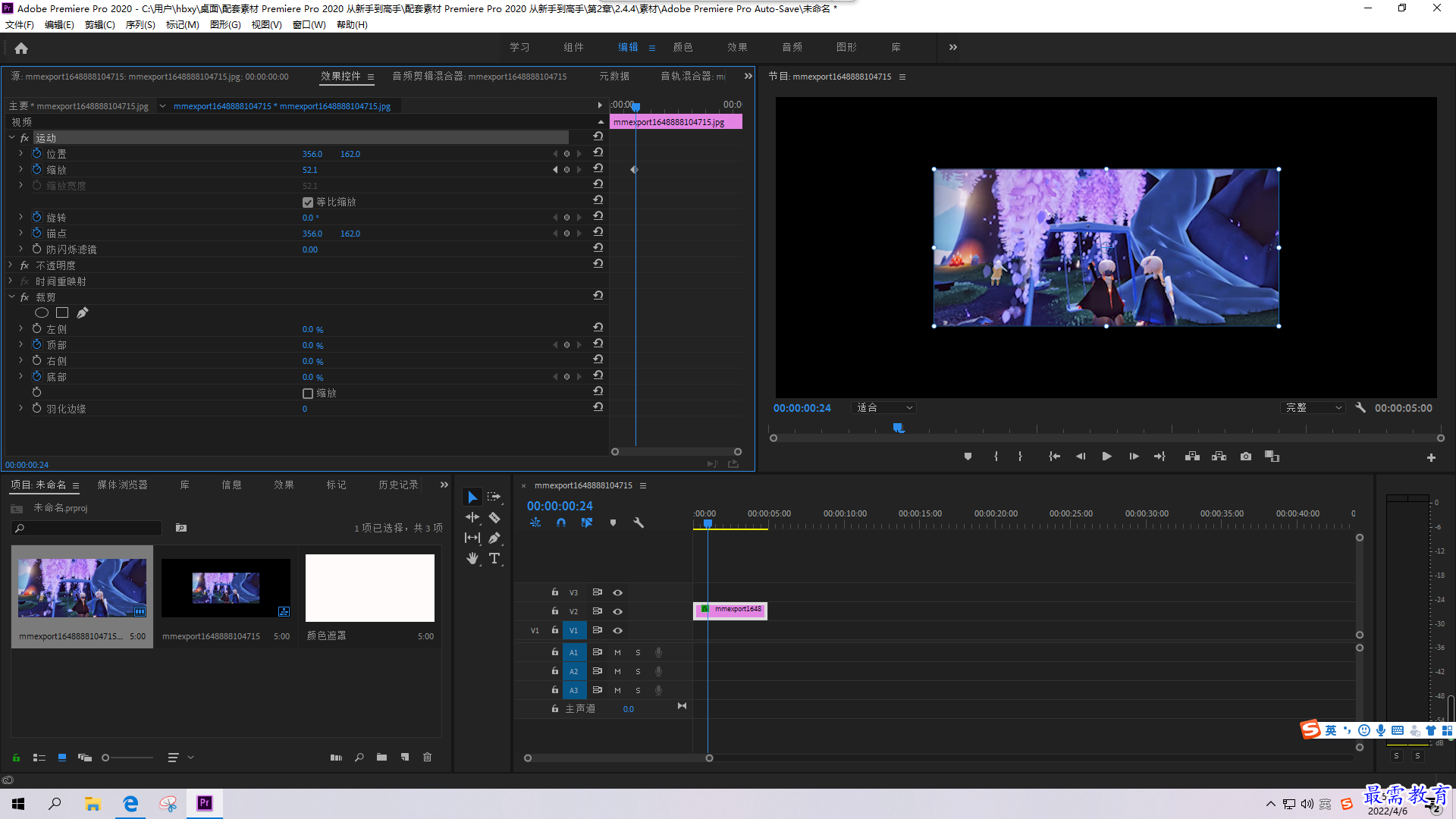Image resolution: width=1456 pixels, height=819 pixels.
Task: Toggle V2 track visibility eye
Action: coord(617,611)
